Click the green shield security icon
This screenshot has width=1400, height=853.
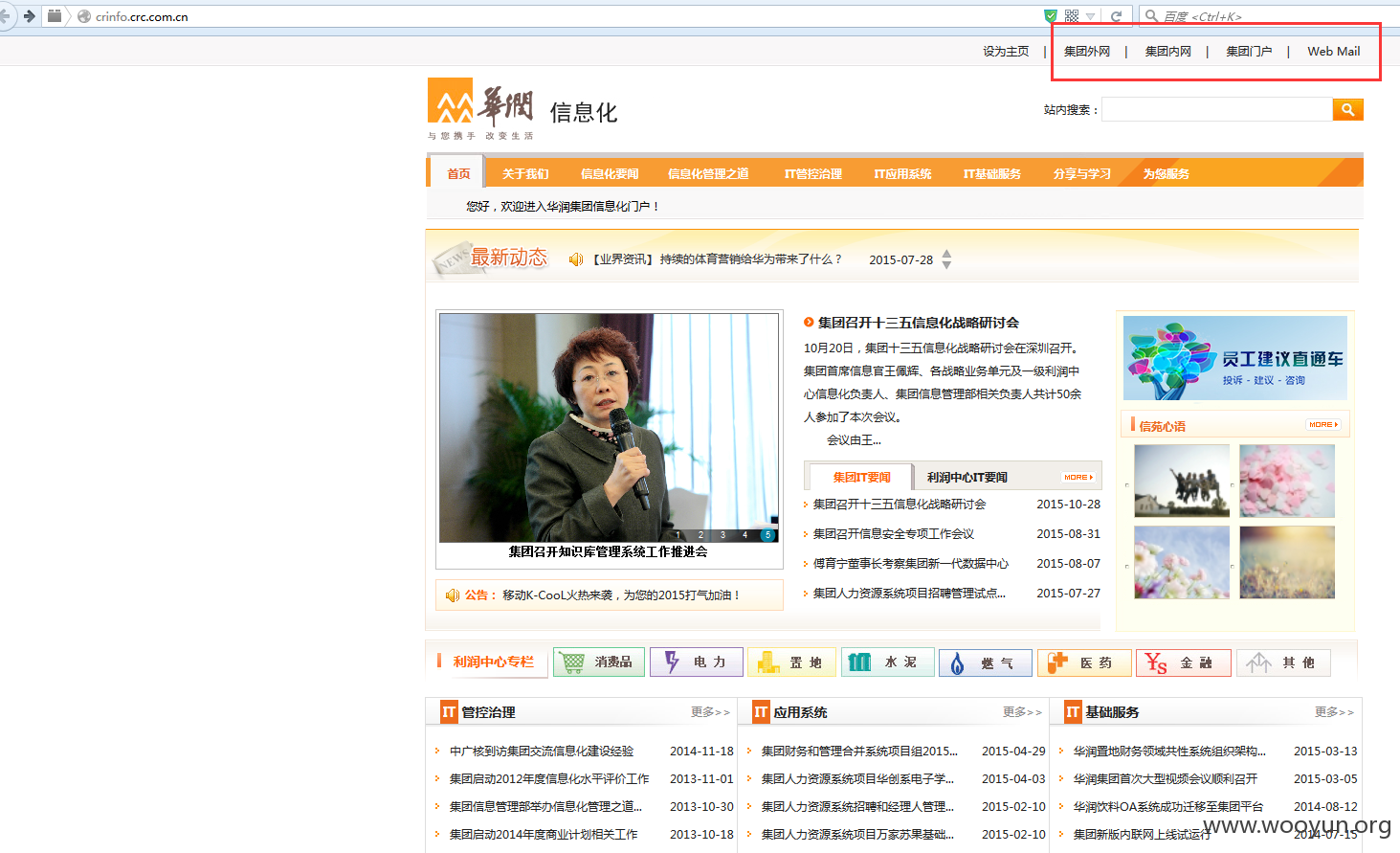[1051, 16]
